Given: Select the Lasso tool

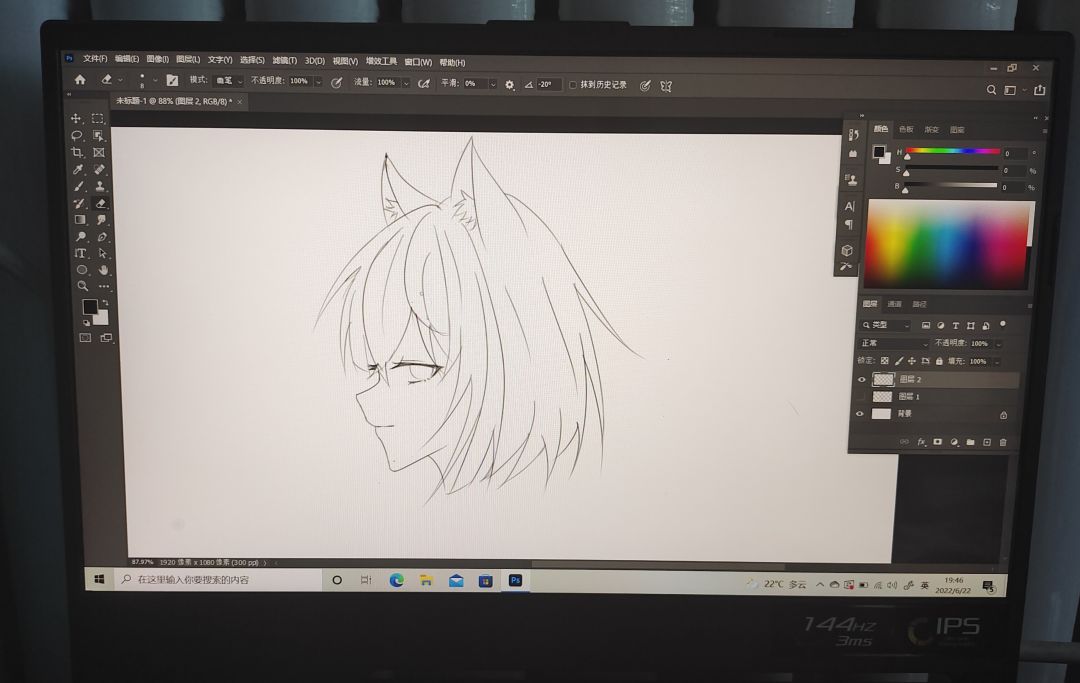Looking at the screenshot, I should click(x=76, y=135).
